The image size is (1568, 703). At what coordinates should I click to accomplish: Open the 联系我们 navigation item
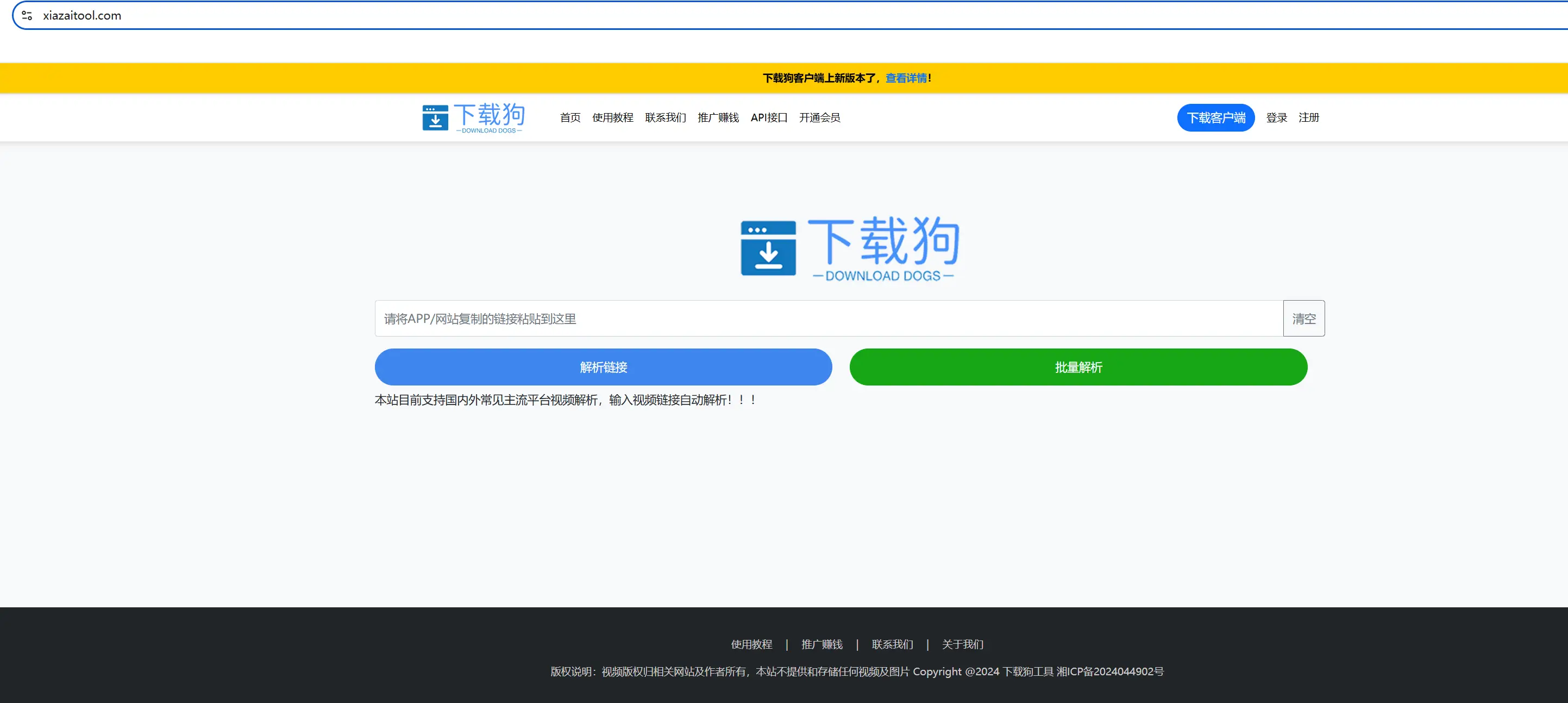(666, 117)
